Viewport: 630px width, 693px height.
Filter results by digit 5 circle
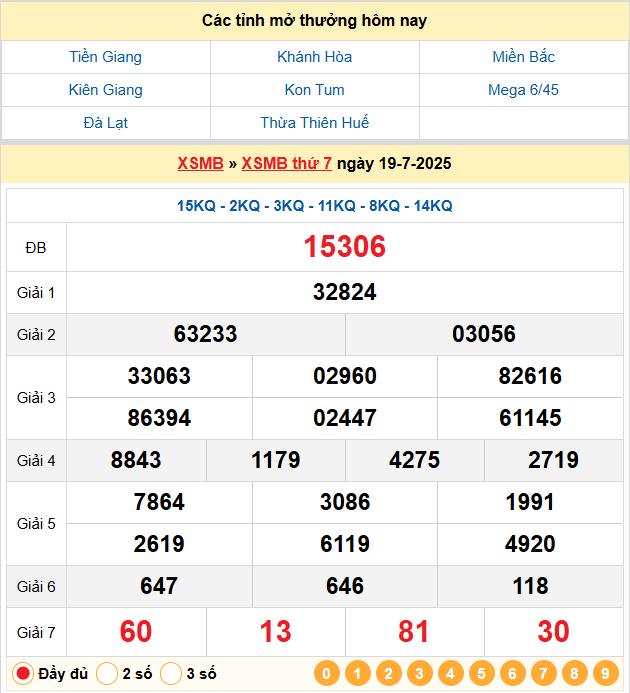pyautogui.click(x=481, y=674)
